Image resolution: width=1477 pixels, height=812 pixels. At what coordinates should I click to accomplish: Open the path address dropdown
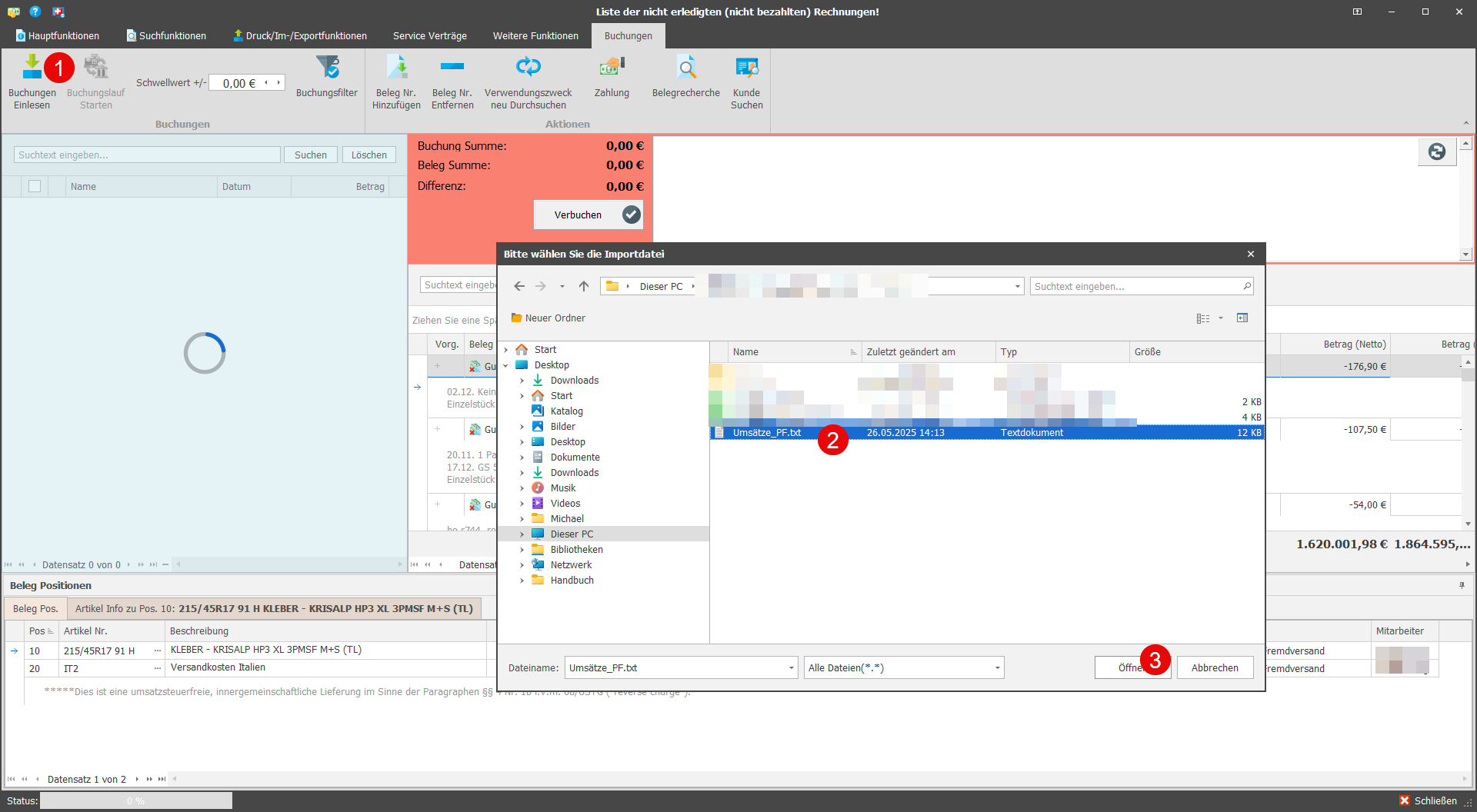click(x=1018, y=286)
